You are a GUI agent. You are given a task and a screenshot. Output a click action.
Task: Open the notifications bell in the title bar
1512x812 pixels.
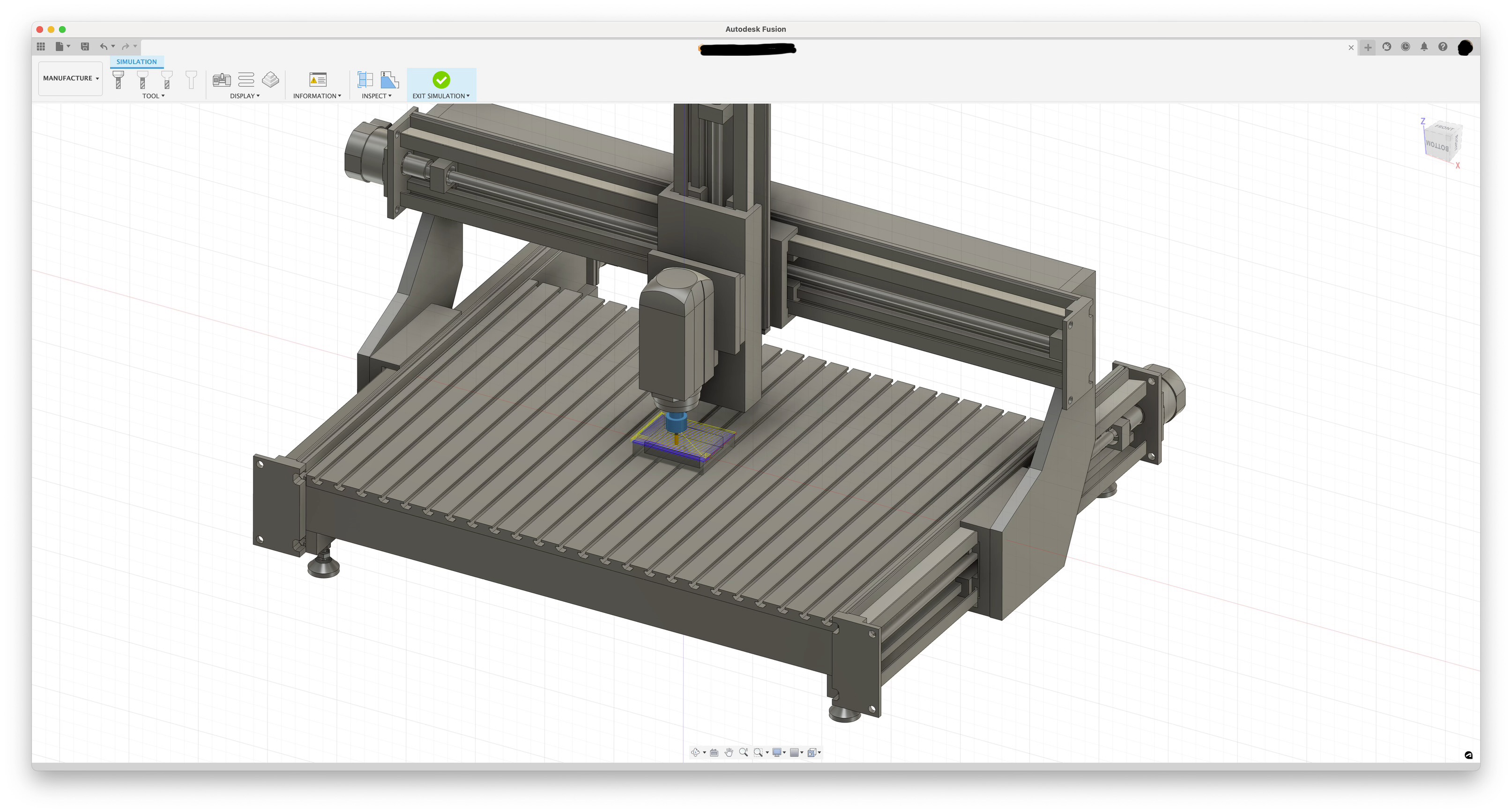coord(1424,47)
